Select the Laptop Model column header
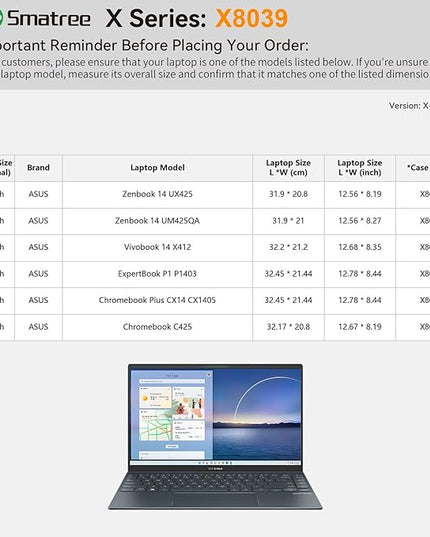The height and width of the screenshot is (537, 430). [x=157, y=167]
